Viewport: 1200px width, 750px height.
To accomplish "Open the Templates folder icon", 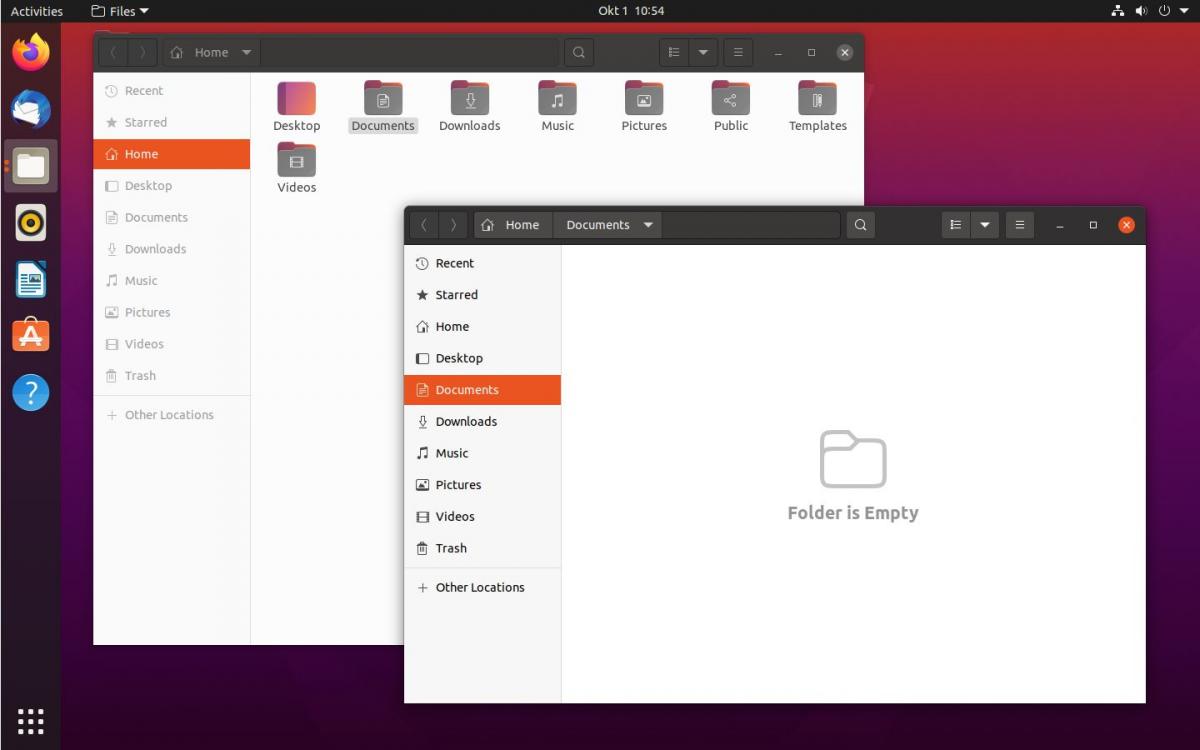I will click(817, 100).
